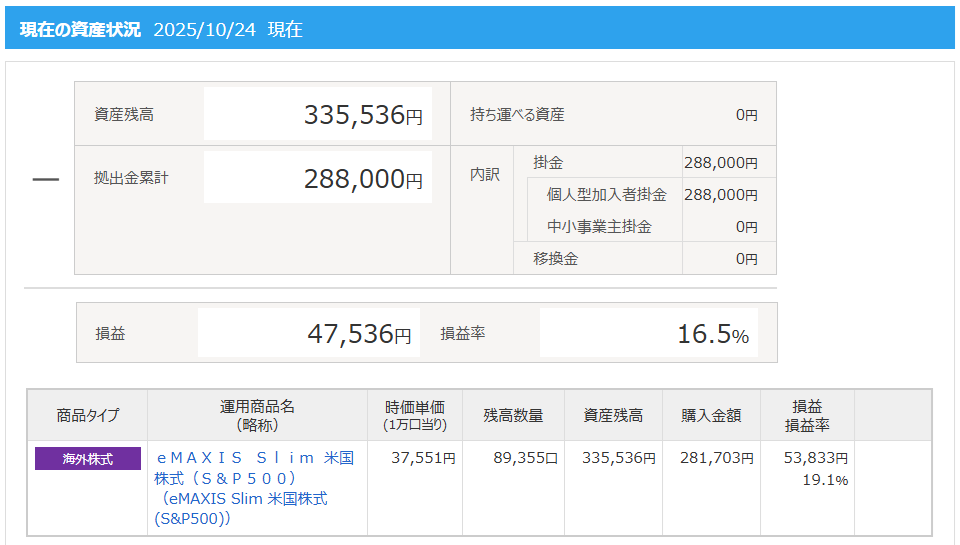Click the 資産残高 value 335,536円 in summary
The height and width of the screenshot is (545, 960).
tap(363, 115)
